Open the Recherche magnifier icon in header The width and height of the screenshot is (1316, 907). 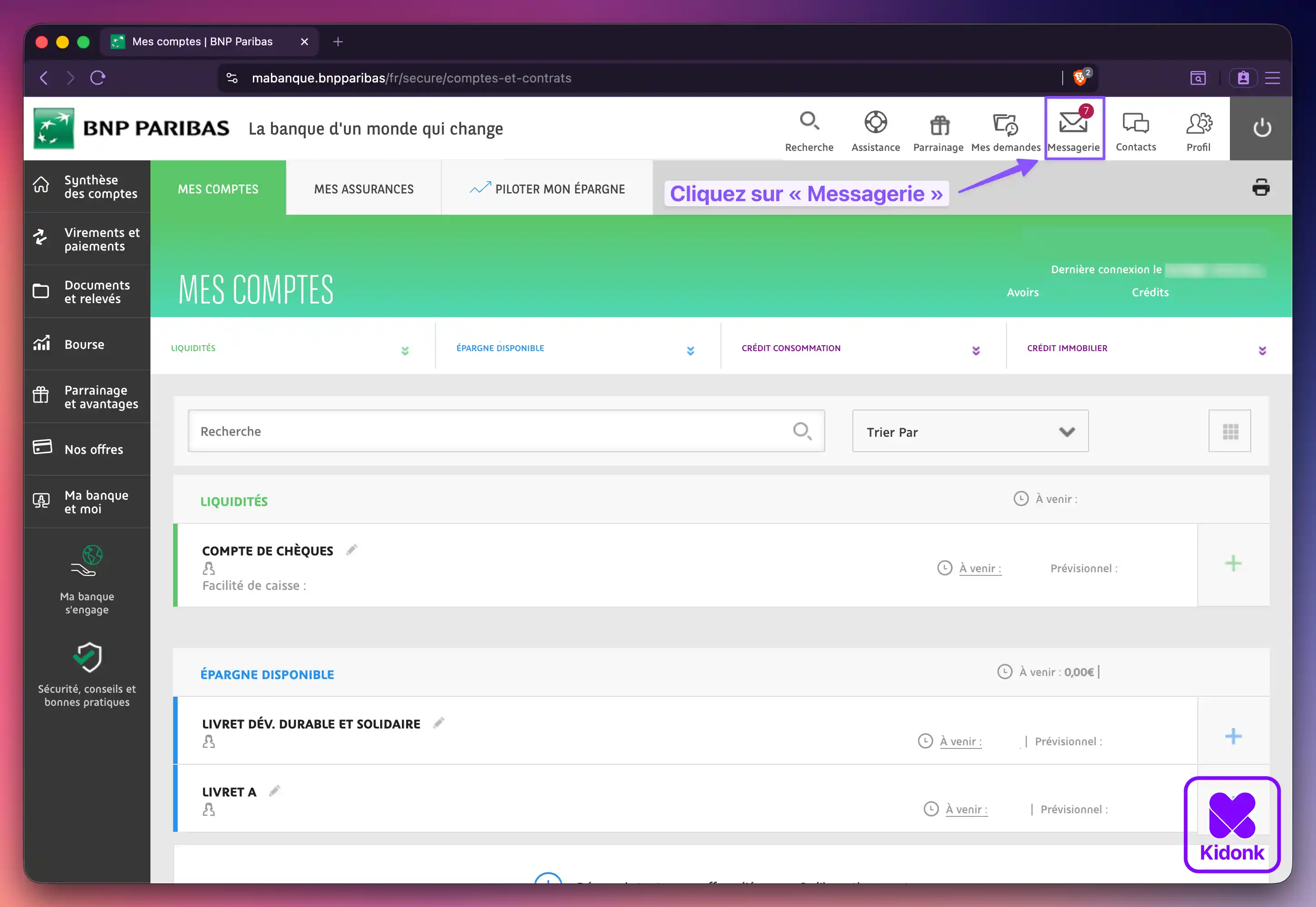tap(809, 121)
